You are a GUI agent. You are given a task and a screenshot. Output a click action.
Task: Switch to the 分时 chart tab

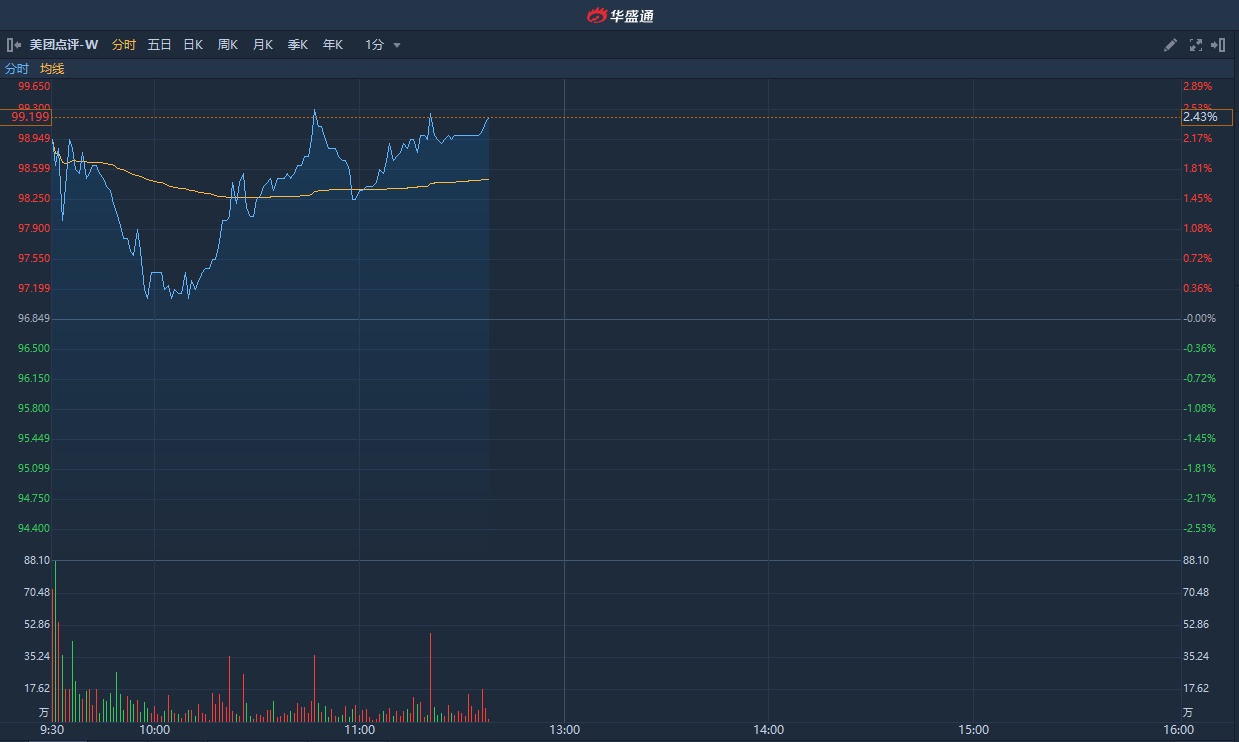pos(123,45)
